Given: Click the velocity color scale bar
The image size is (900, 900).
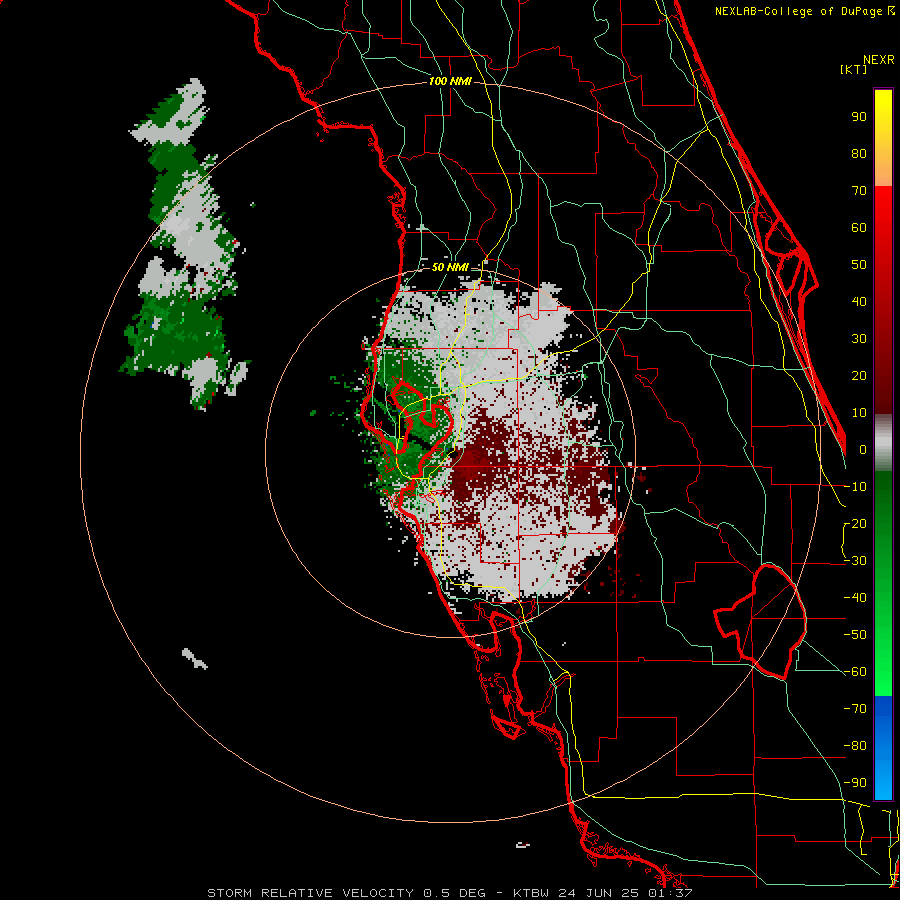Looking at the screenshot, I should (883, 444).
